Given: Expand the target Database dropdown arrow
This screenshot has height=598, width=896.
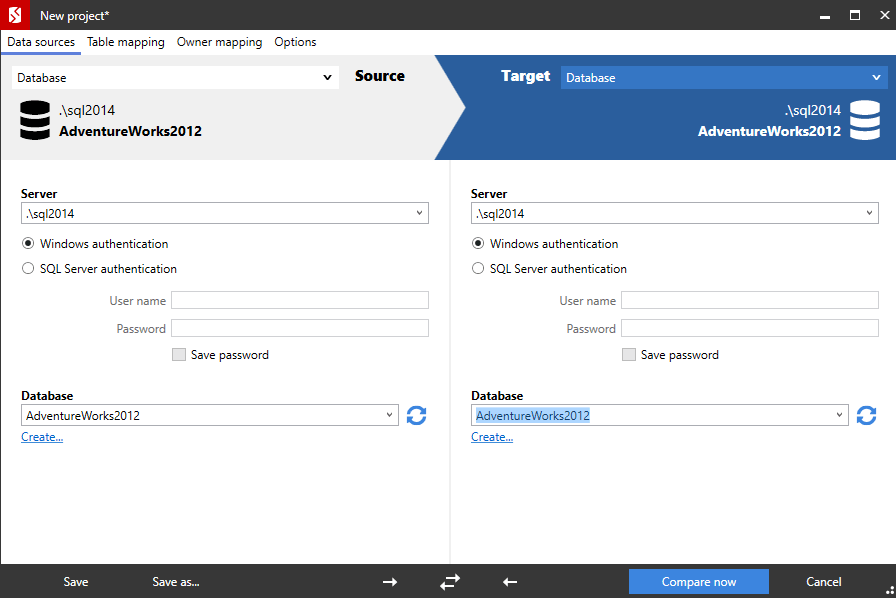Looking at the screenshot, I should [839, 415].
